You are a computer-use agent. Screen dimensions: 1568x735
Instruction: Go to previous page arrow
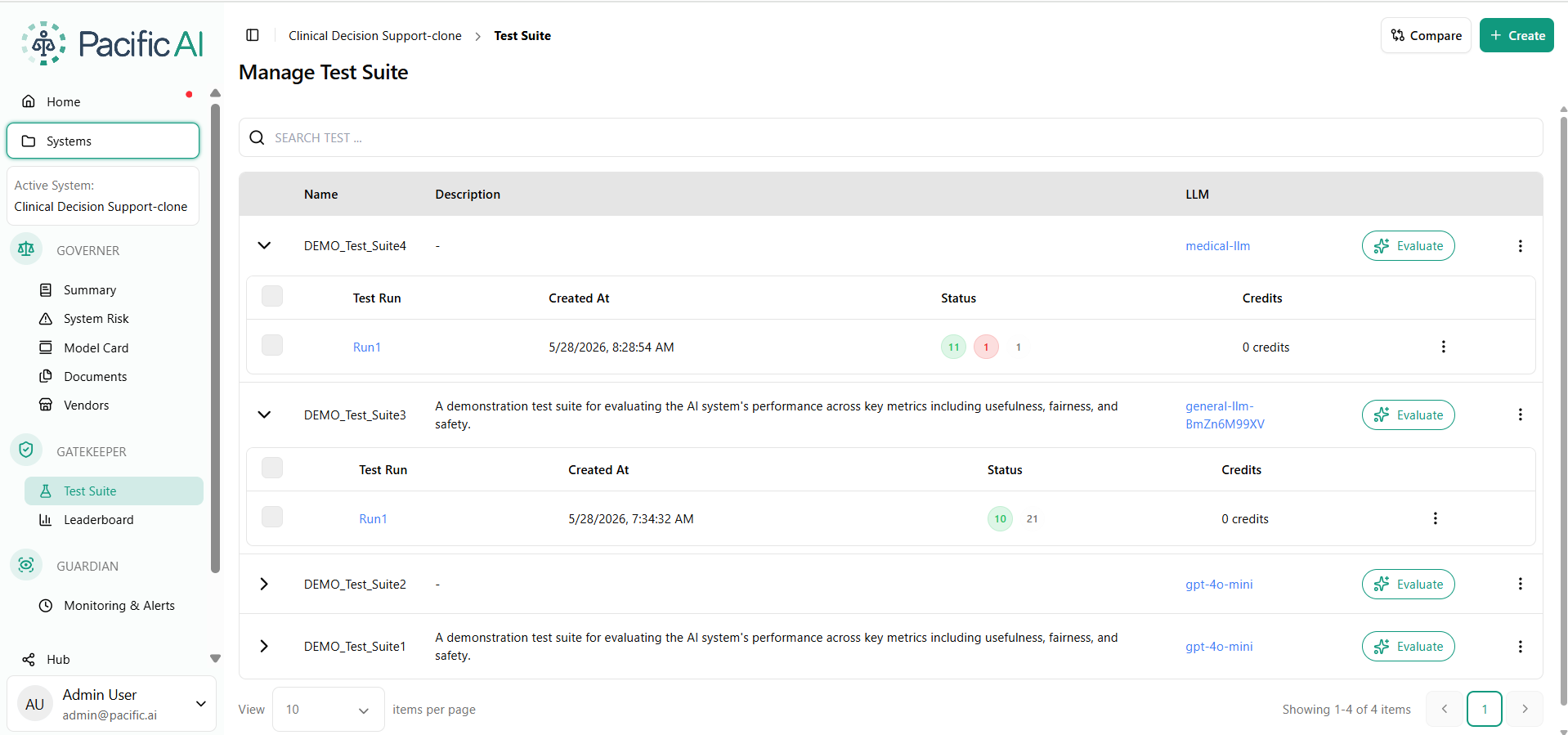[1444, 709]
